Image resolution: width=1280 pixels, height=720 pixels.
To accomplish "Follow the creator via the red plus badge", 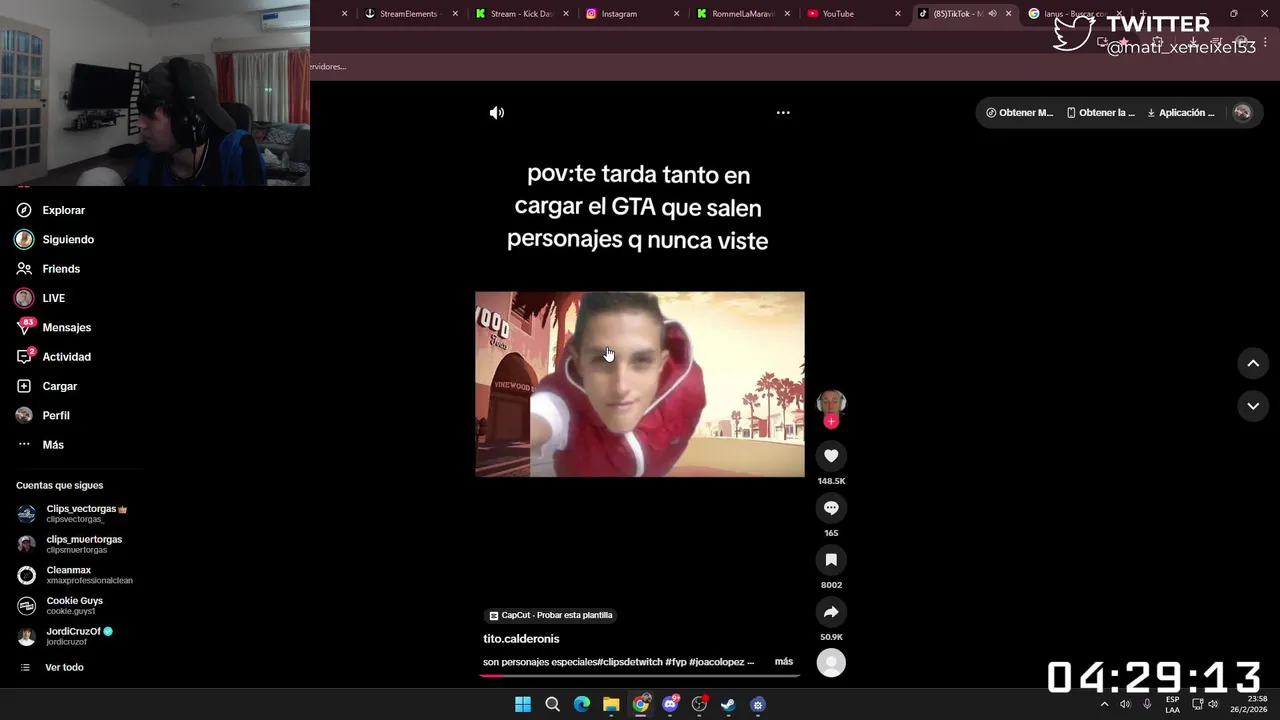I will [831, 422].
